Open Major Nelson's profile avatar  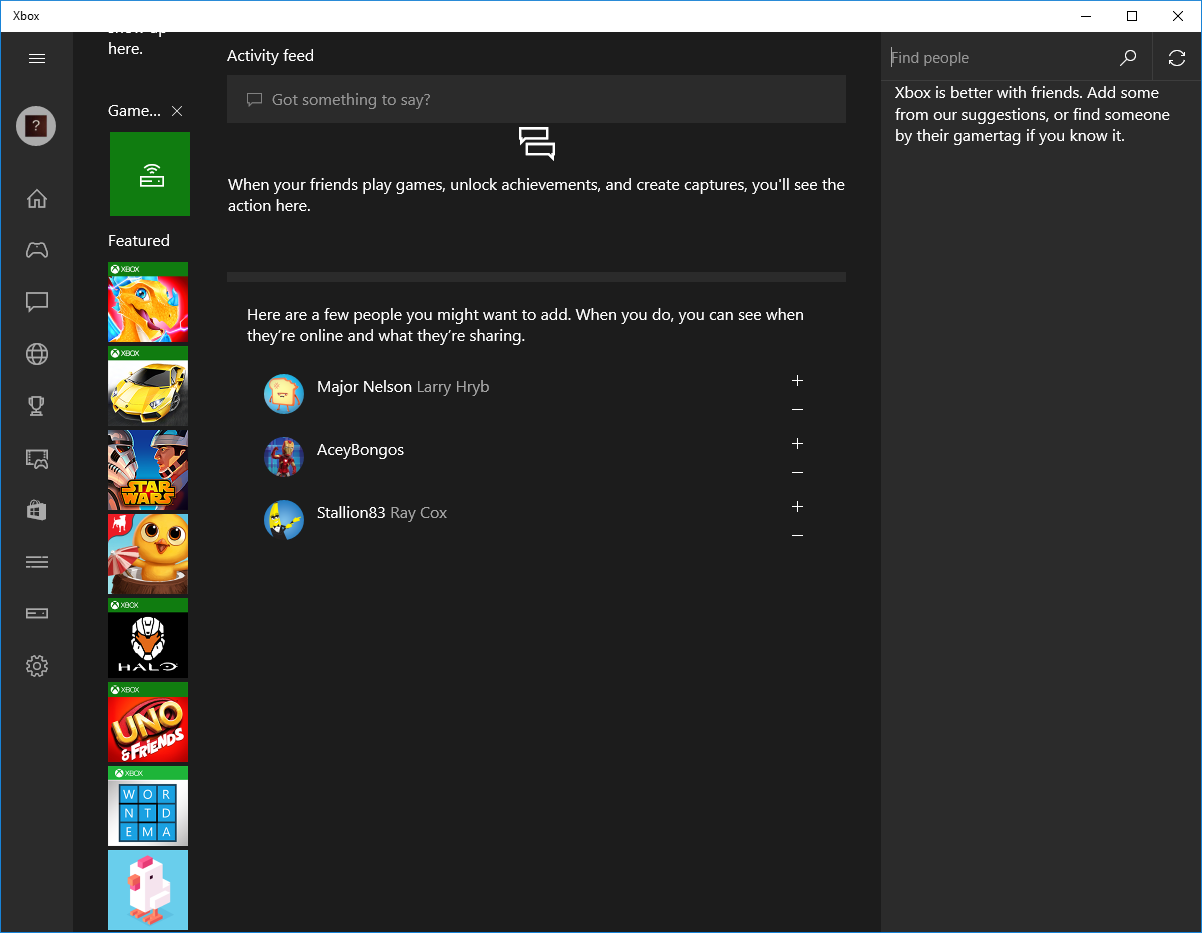(284, 394)
